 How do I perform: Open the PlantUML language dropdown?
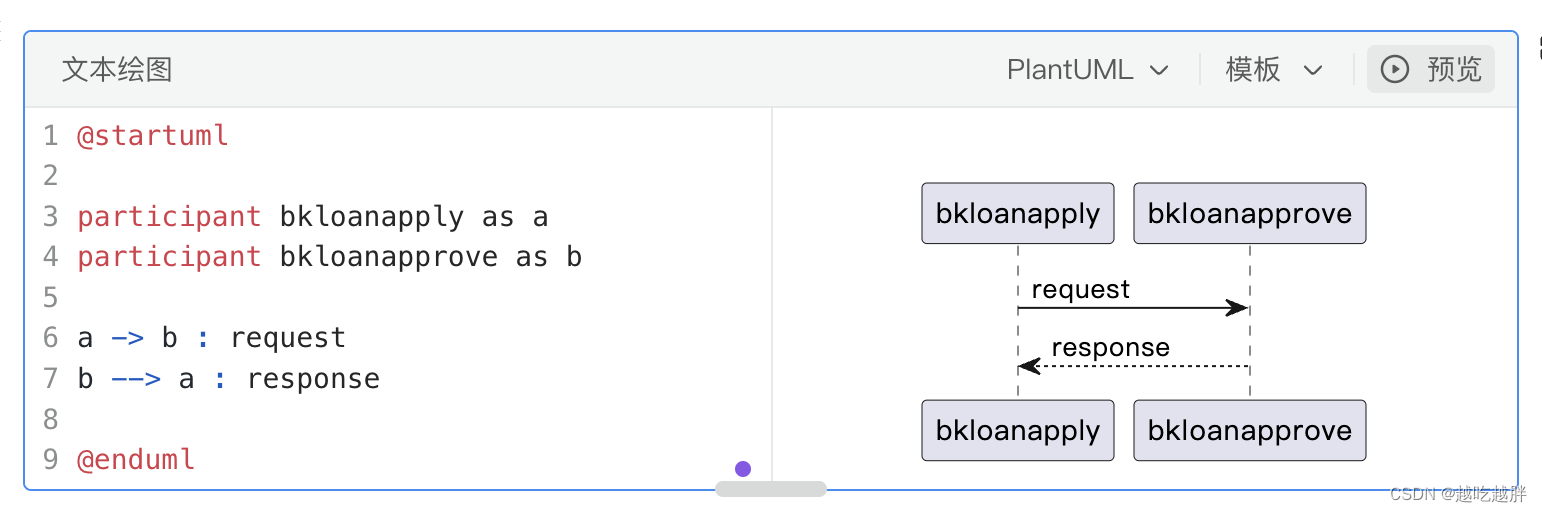(1088, 70)
